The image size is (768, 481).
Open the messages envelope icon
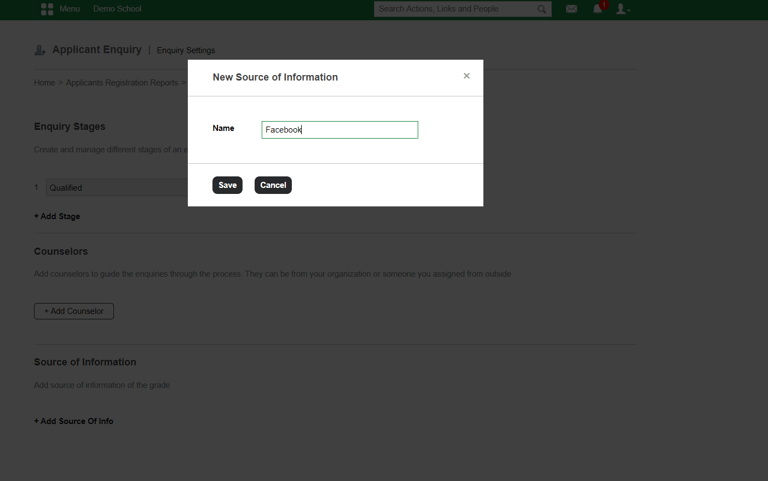coord(571,9)
